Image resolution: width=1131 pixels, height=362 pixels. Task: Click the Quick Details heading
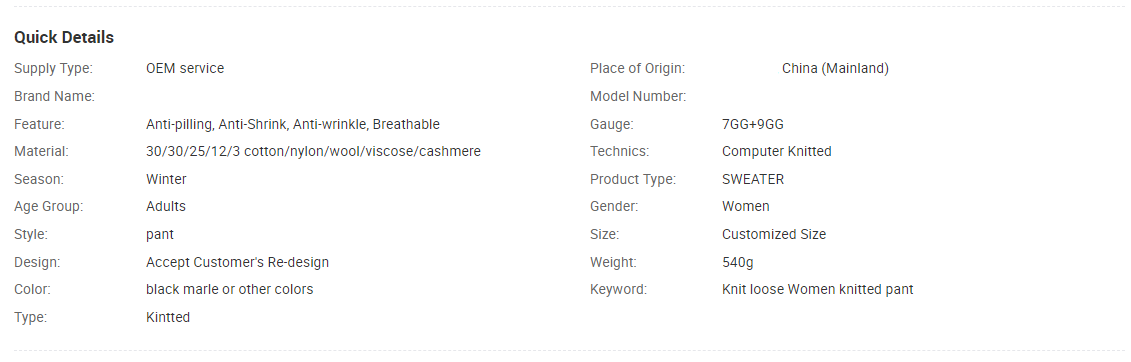(64, 37)
